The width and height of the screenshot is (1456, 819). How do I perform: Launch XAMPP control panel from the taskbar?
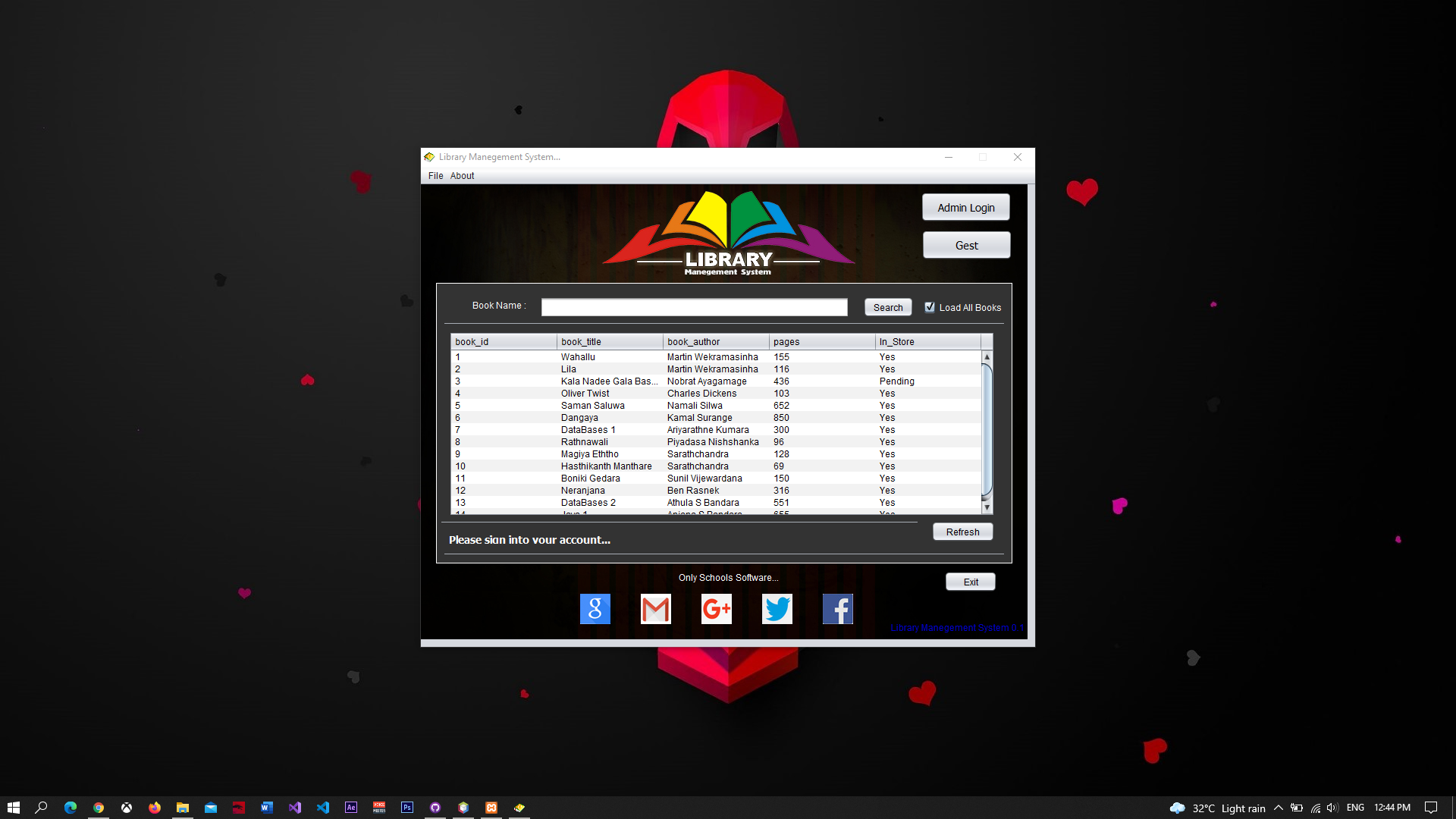(x=491, y=807)
